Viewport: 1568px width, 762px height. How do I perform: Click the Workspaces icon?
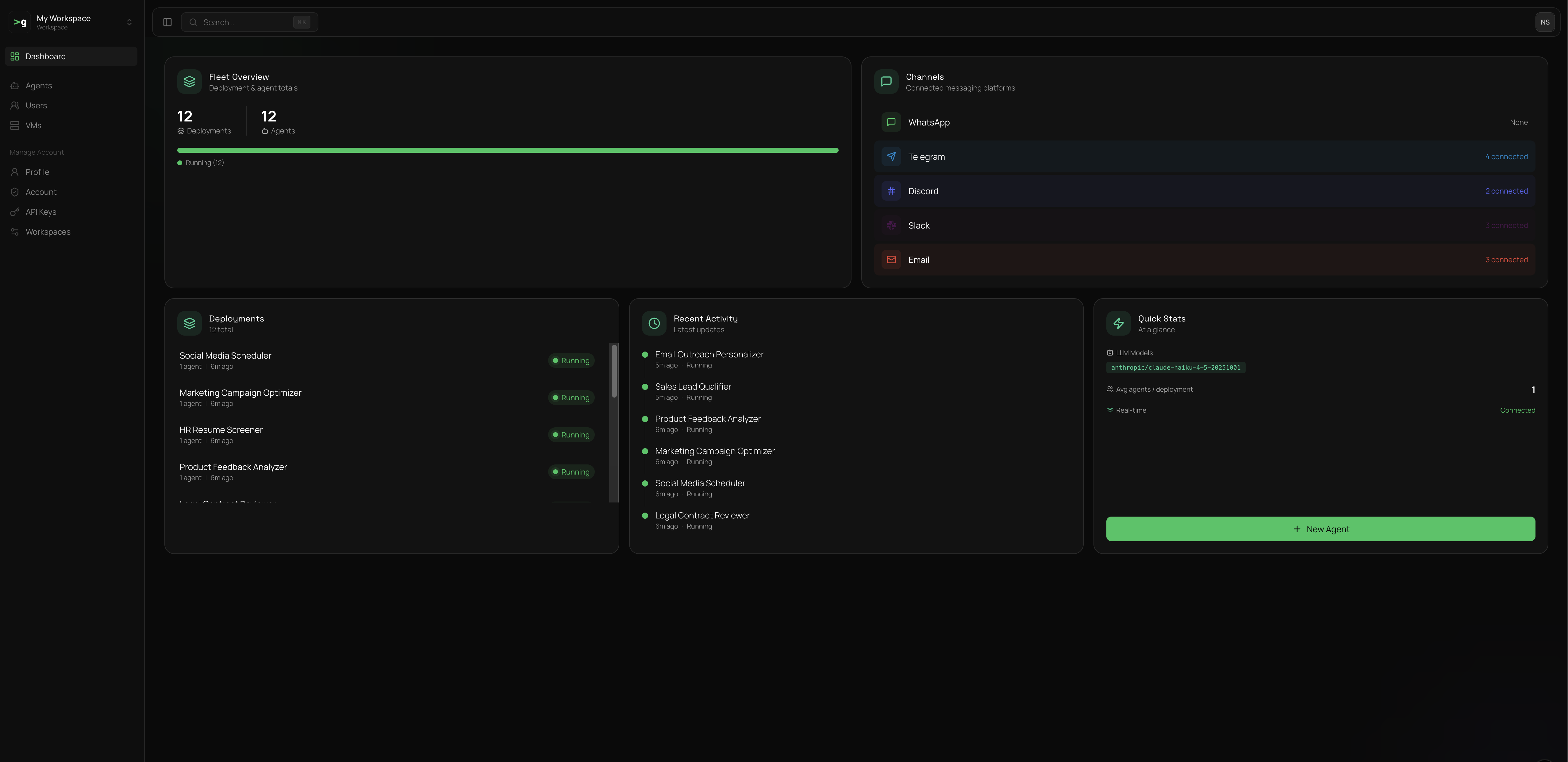[15, 232]
